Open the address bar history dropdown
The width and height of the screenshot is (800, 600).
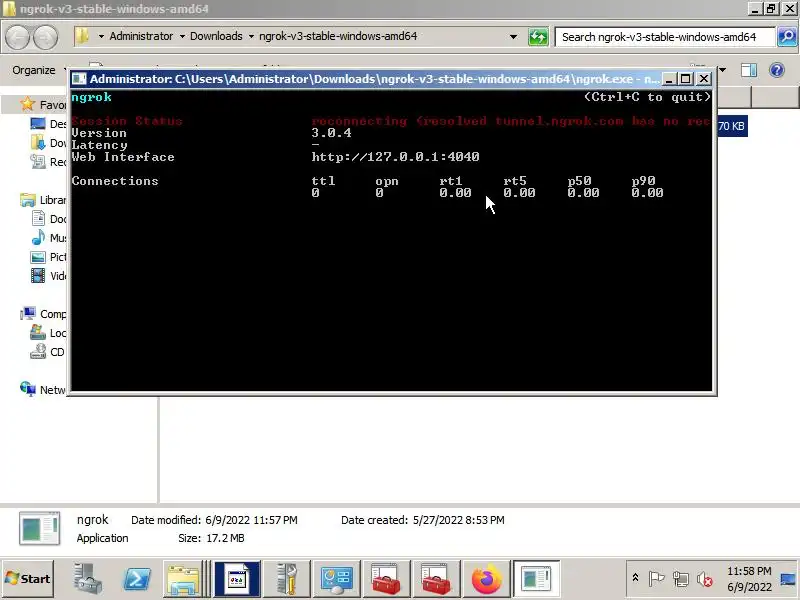(x=513, y=37)
